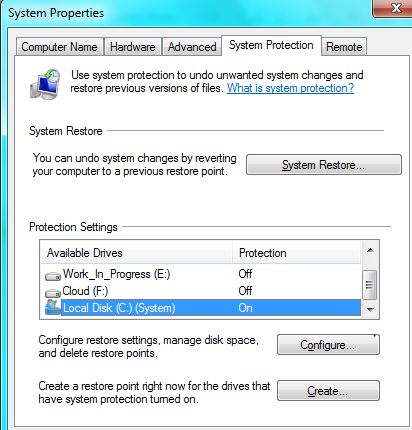Open Configure restore settings button

tap(328, 345)
